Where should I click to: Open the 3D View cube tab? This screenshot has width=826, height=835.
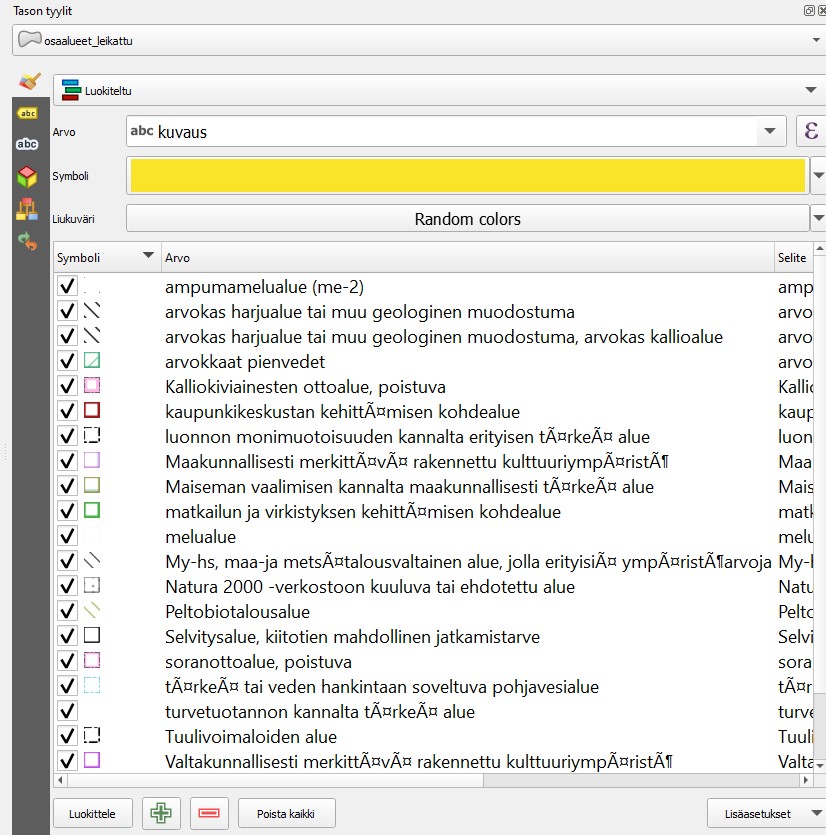coord(27,176)
